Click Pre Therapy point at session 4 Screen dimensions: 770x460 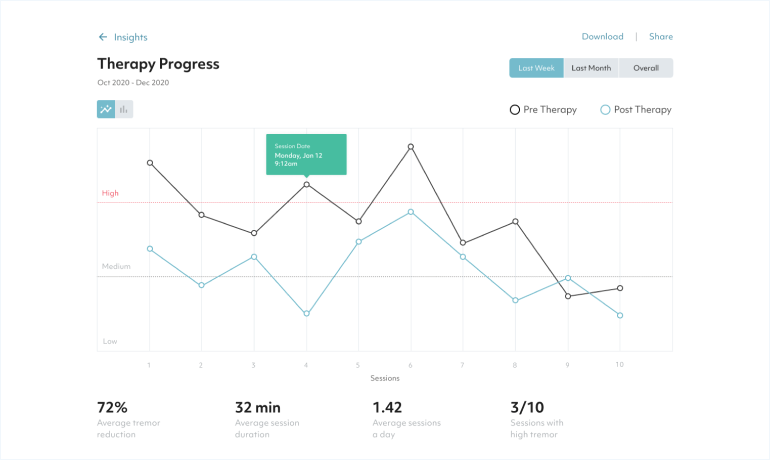[x=306, y=185]
